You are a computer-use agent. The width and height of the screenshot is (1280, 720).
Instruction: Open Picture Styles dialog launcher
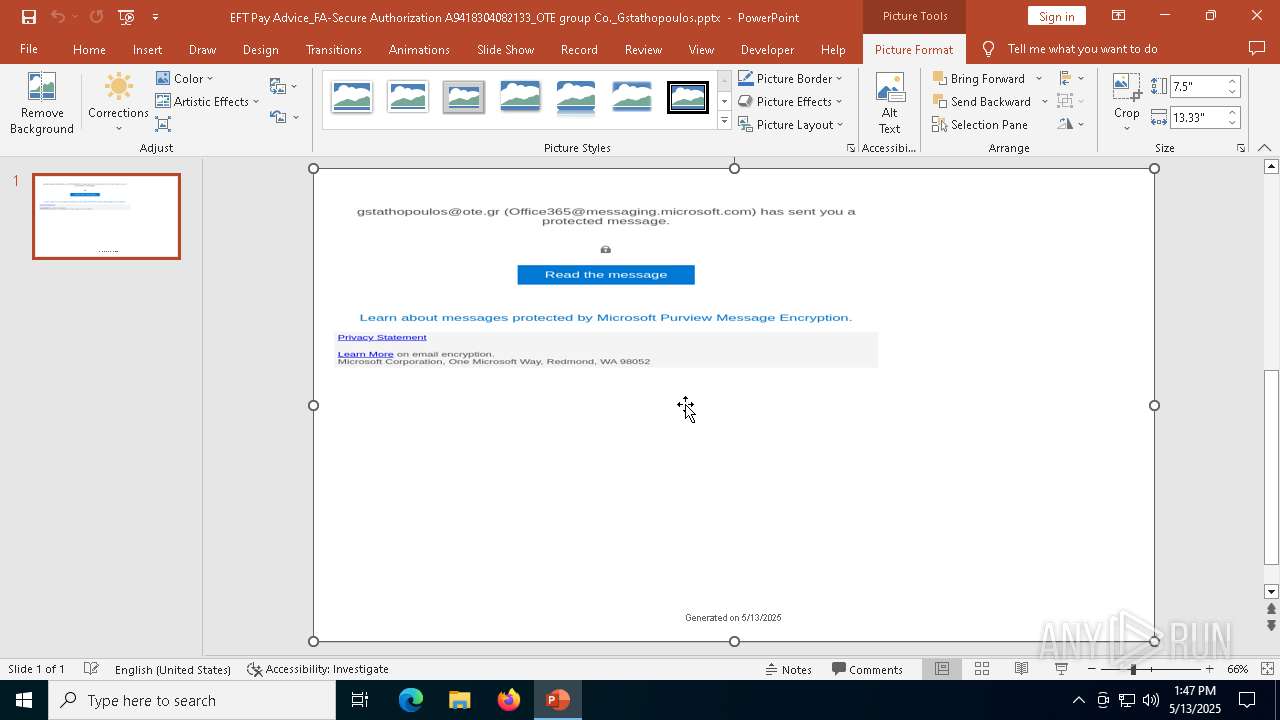pos(851,148)
